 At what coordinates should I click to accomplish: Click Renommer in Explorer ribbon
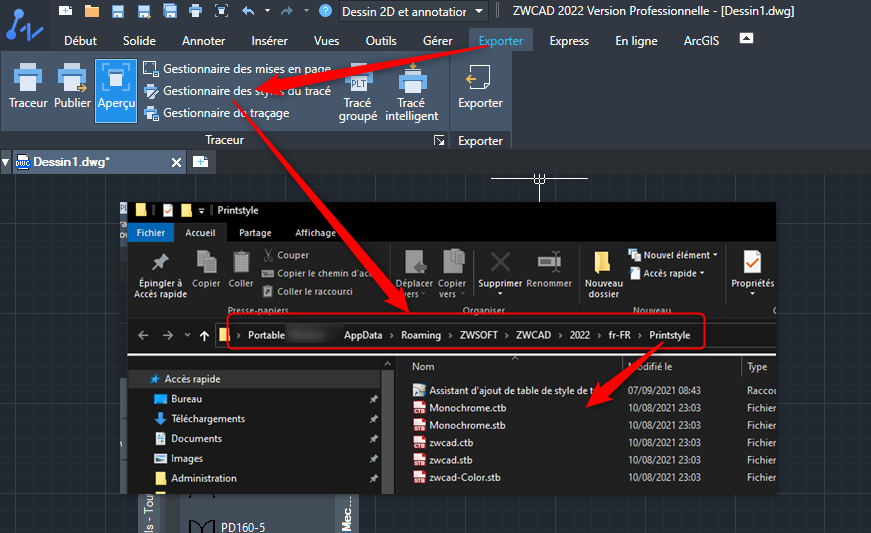tap(549, 269)
